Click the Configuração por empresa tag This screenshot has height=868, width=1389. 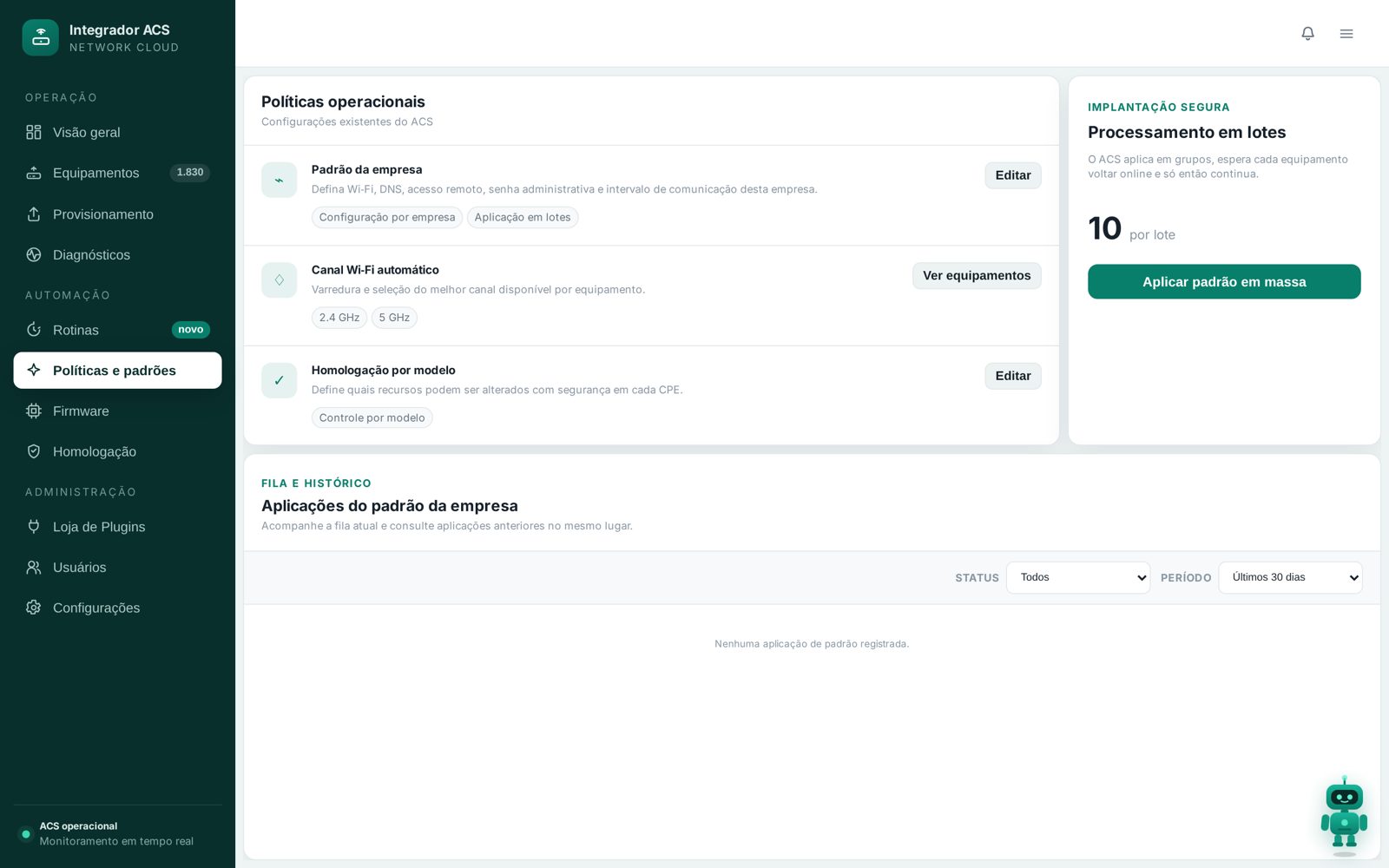tap(387, 217)
